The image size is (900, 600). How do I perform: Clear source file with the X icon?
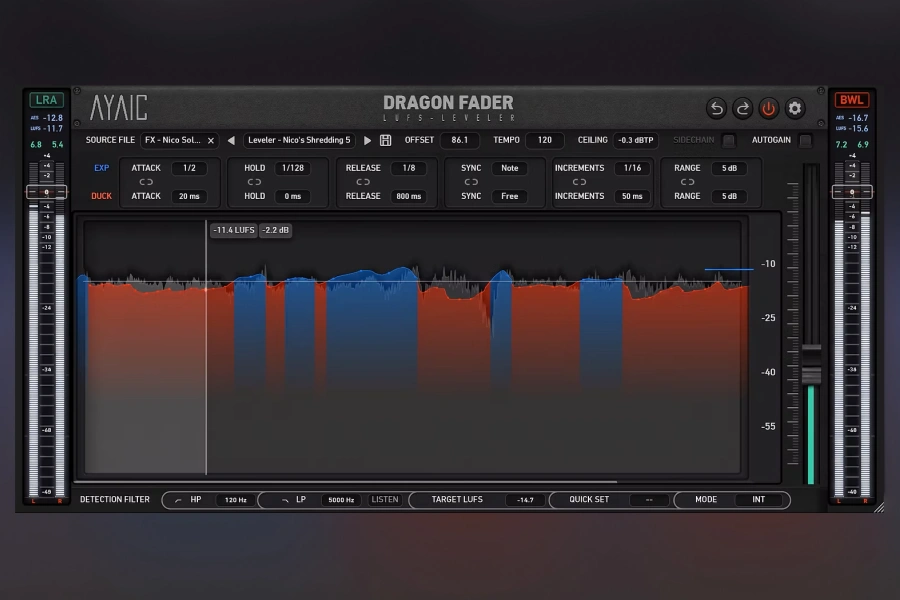pos(211,141)
